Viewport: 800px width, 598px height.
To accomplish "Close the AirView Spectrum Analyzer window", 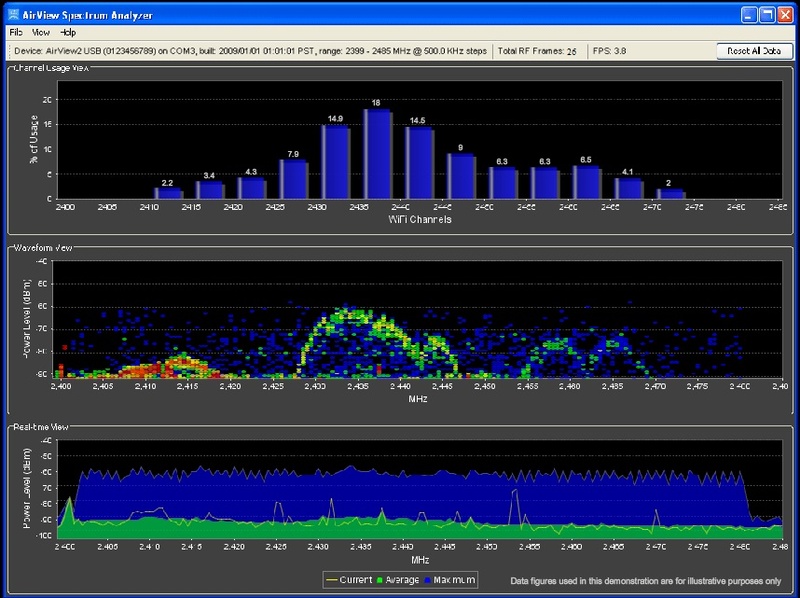I will tap(786, 15).
